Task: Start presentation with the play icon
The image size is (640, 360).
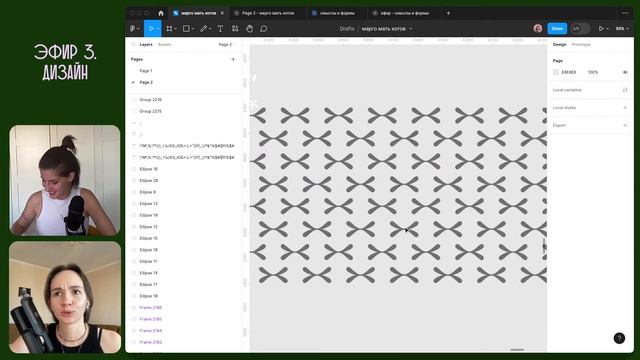Action: (601, 29)
